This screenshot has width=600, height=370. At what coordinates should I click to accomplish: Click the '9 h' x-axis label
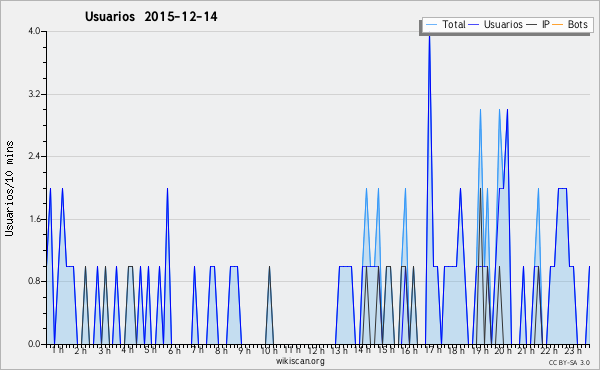point(244,351)
